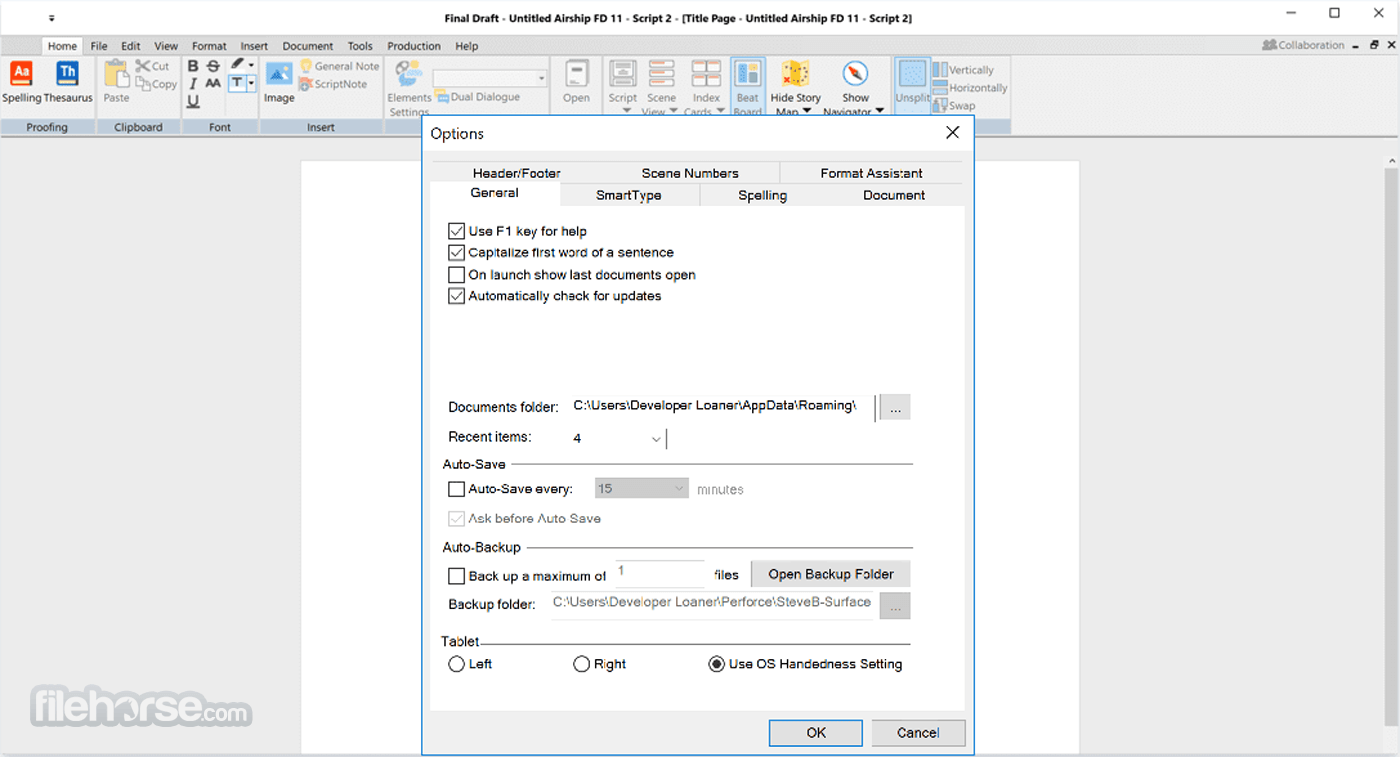Image resolution: width=1400 pixels, height=757 pixels.
Task: Expand the Script view dropdown arrow
Action: tap(626, 110)
